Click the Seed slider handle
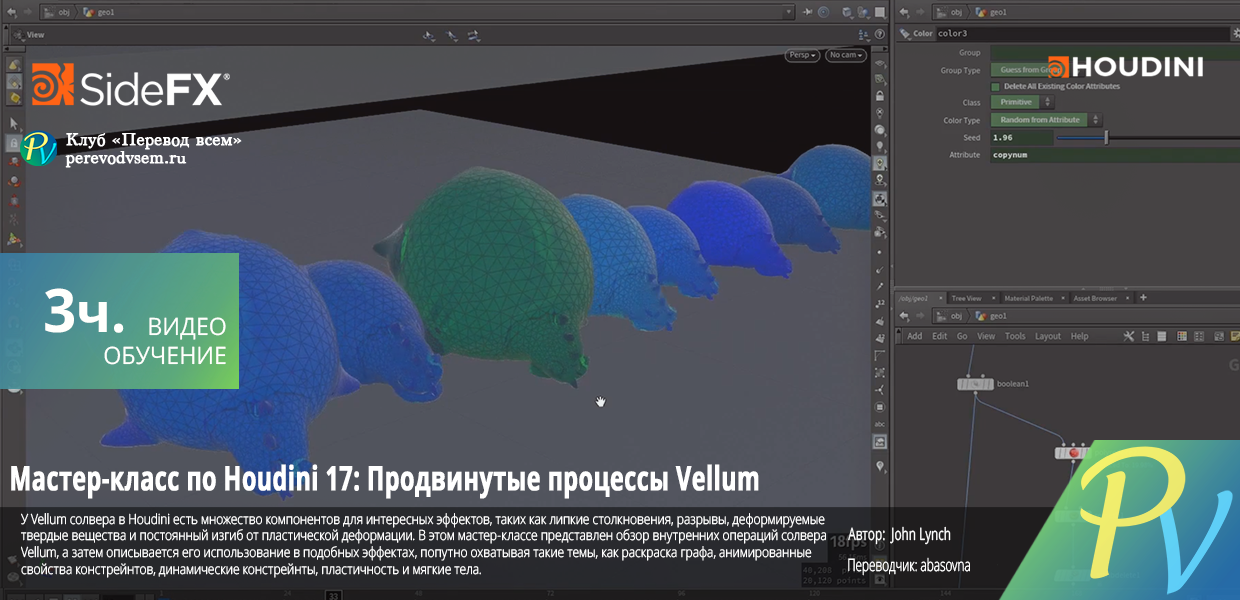The height and width of the screenshot is (600, 1240). click(x=1105, y=137)
